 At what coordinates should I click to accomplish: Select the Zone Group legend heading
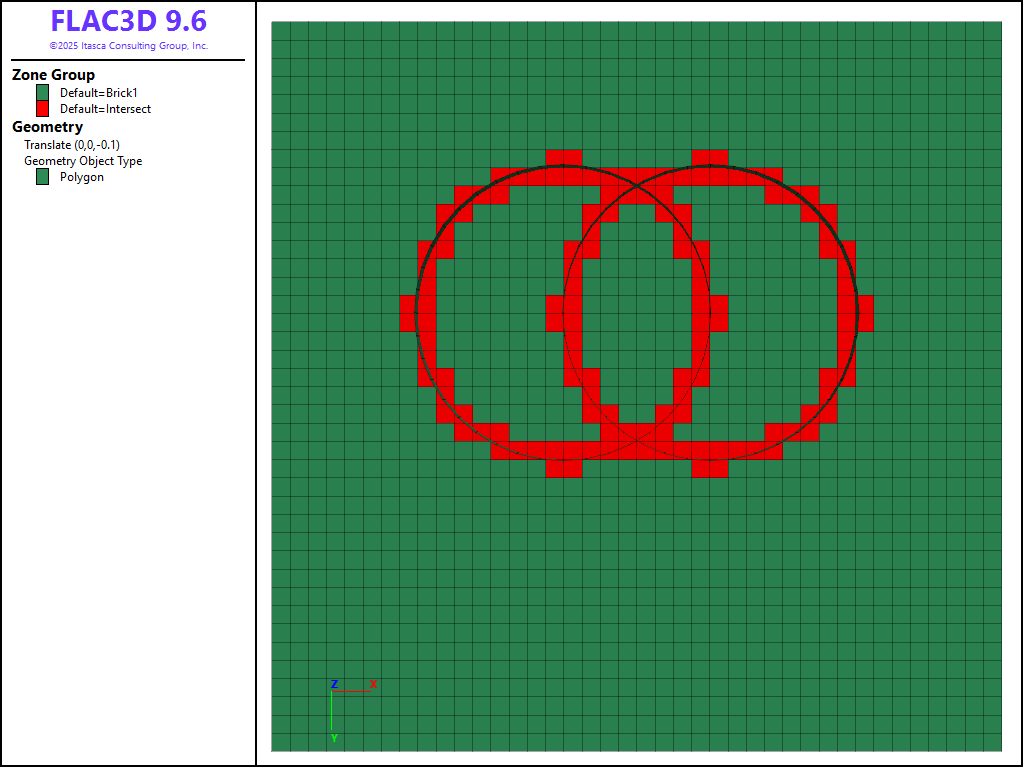point(54,75)
